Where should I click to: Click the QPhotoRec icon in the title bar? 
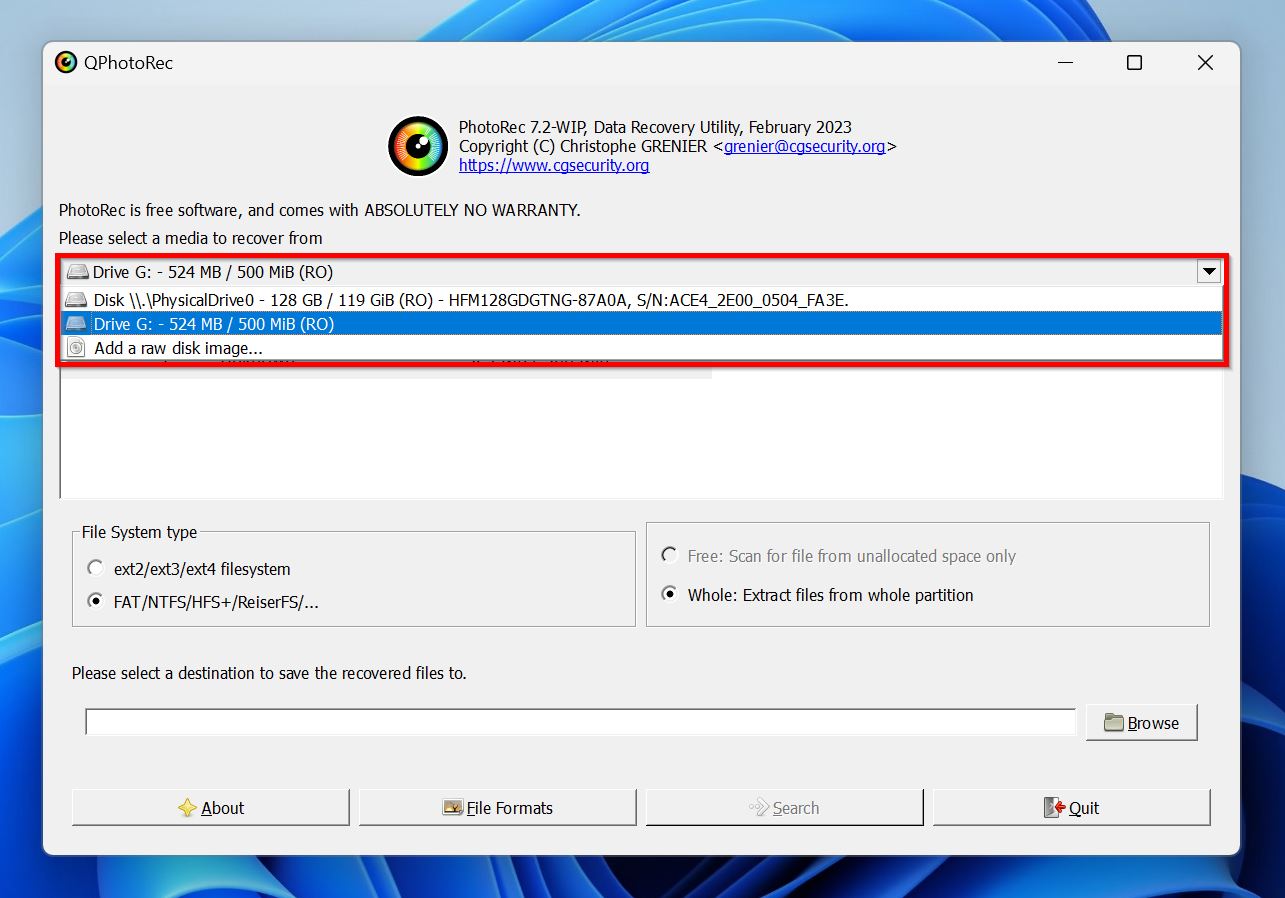coord(65,62)
